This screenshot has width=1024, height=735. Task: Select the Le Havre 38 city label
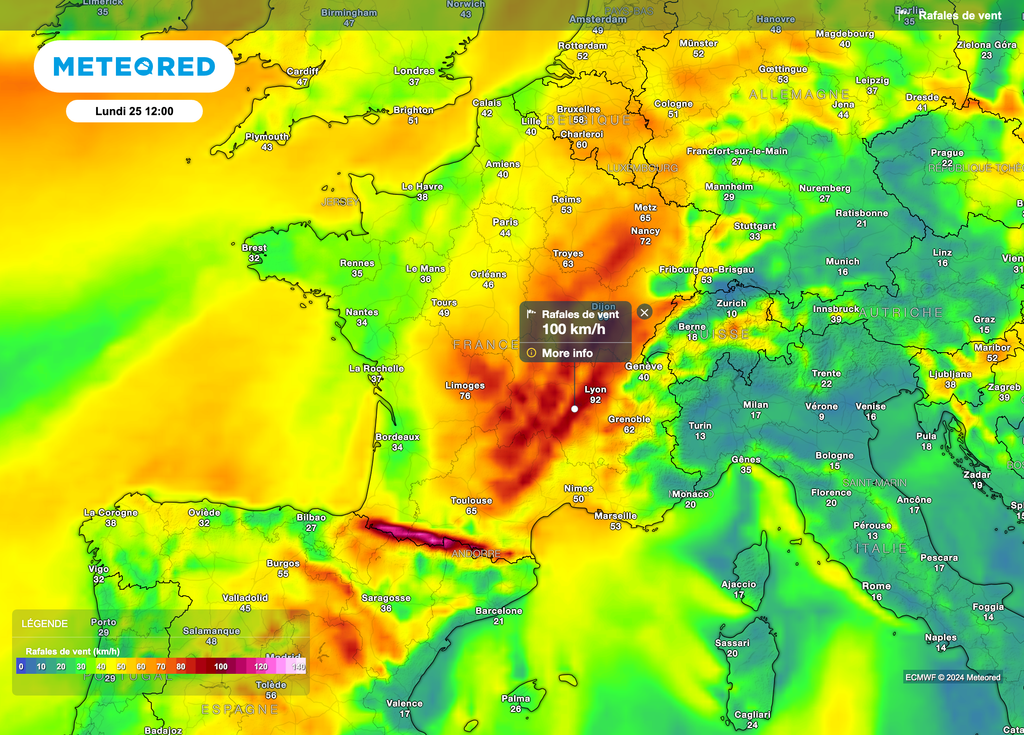click(x=422, y=191)
